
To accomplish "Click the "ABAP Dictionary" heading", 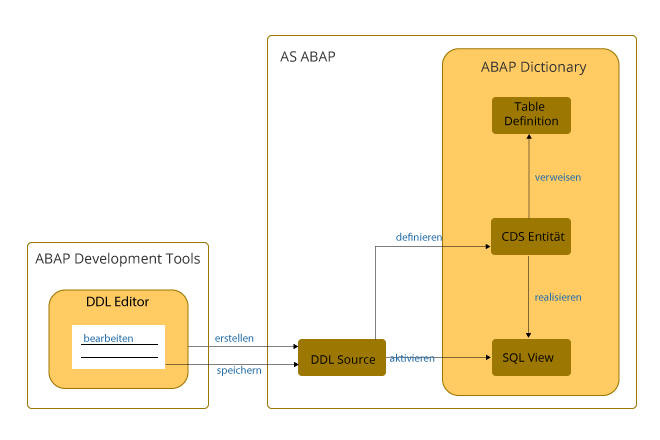I will (x=533, y=67).
